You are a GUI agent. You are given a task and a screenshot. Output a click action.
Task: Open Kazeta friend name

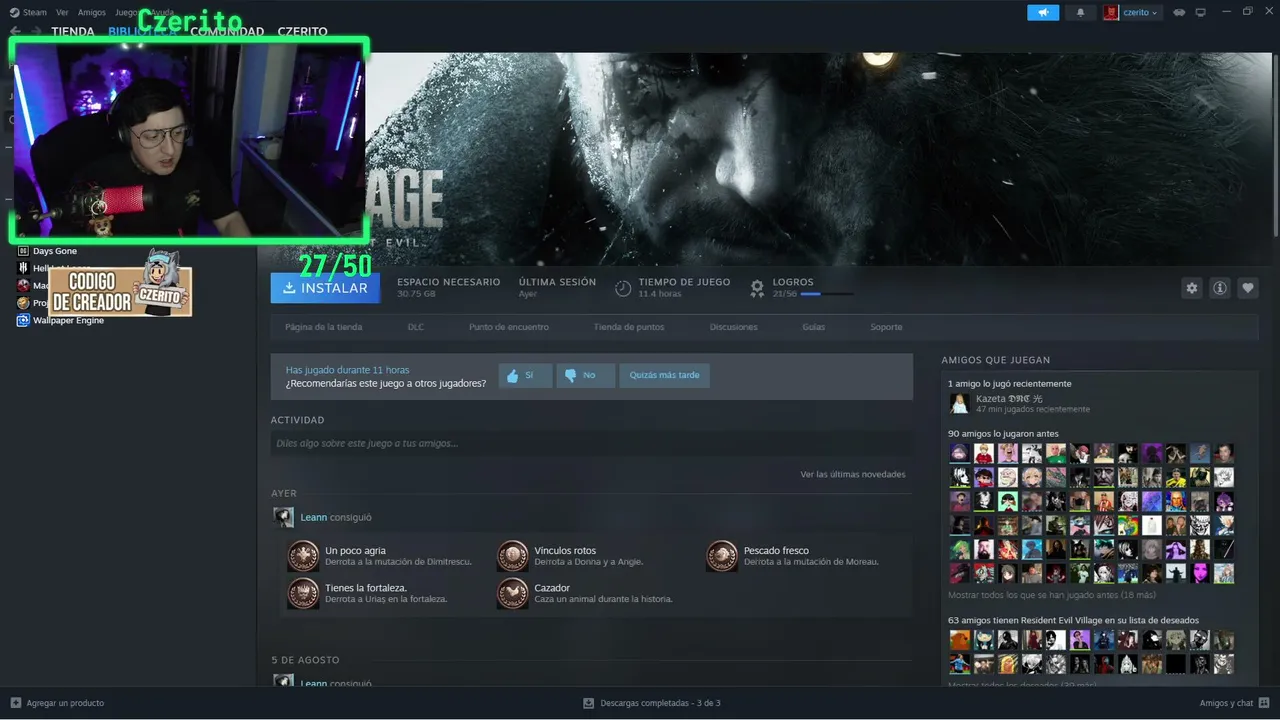click(x=1009, y=398)
